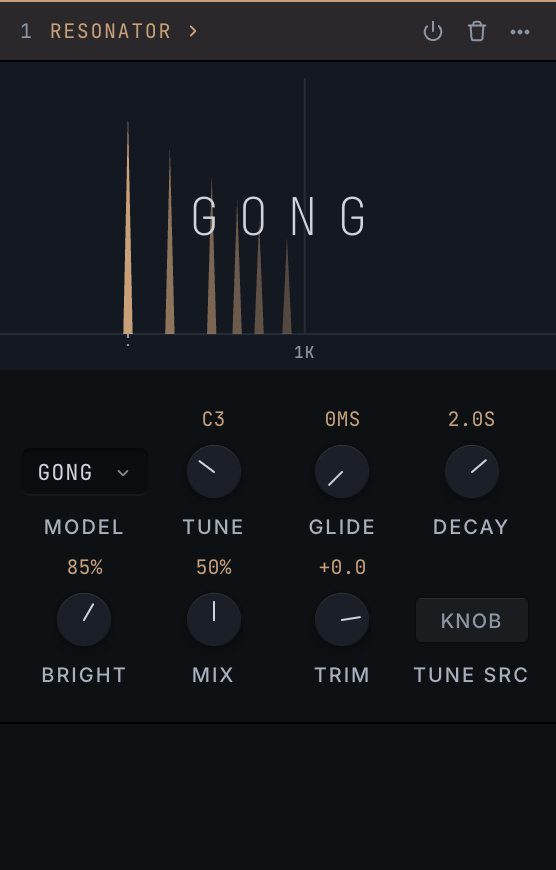Screen dimensions: 556x870
Task: Click the MODEL label
Action: point(84,527)
